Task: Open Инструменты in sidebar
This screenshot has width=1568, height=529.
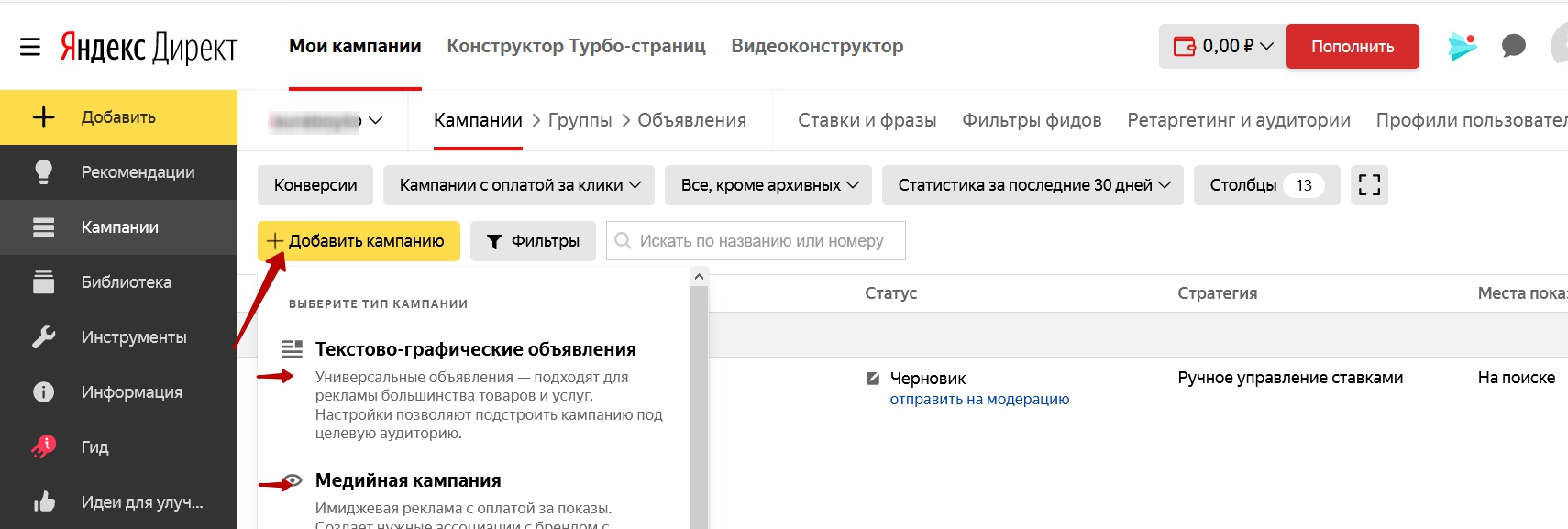Action: point(118,337)
